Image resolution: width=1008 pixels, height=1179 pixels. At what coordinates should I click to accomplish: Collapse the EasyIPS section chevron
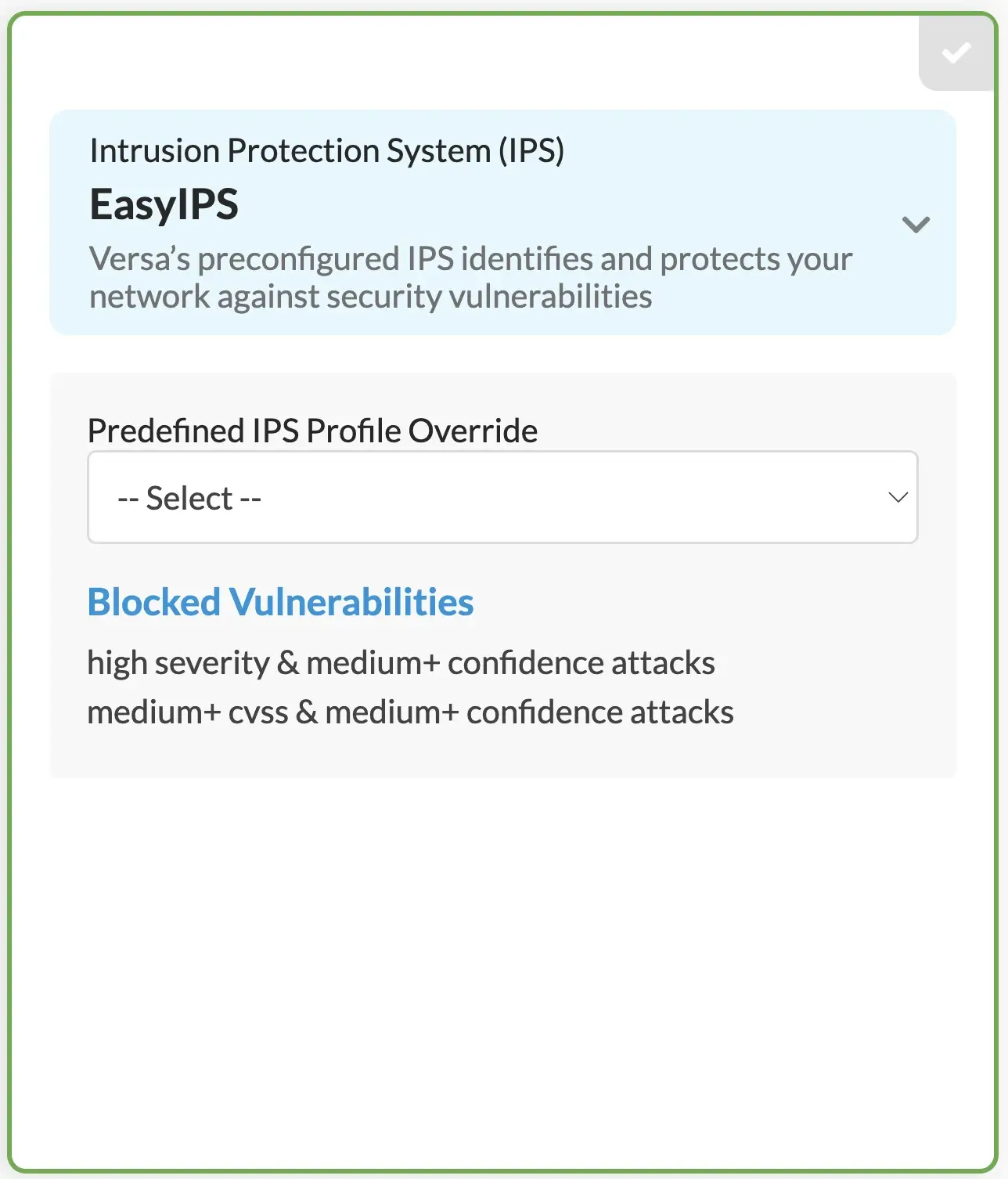tap(916, 225)
